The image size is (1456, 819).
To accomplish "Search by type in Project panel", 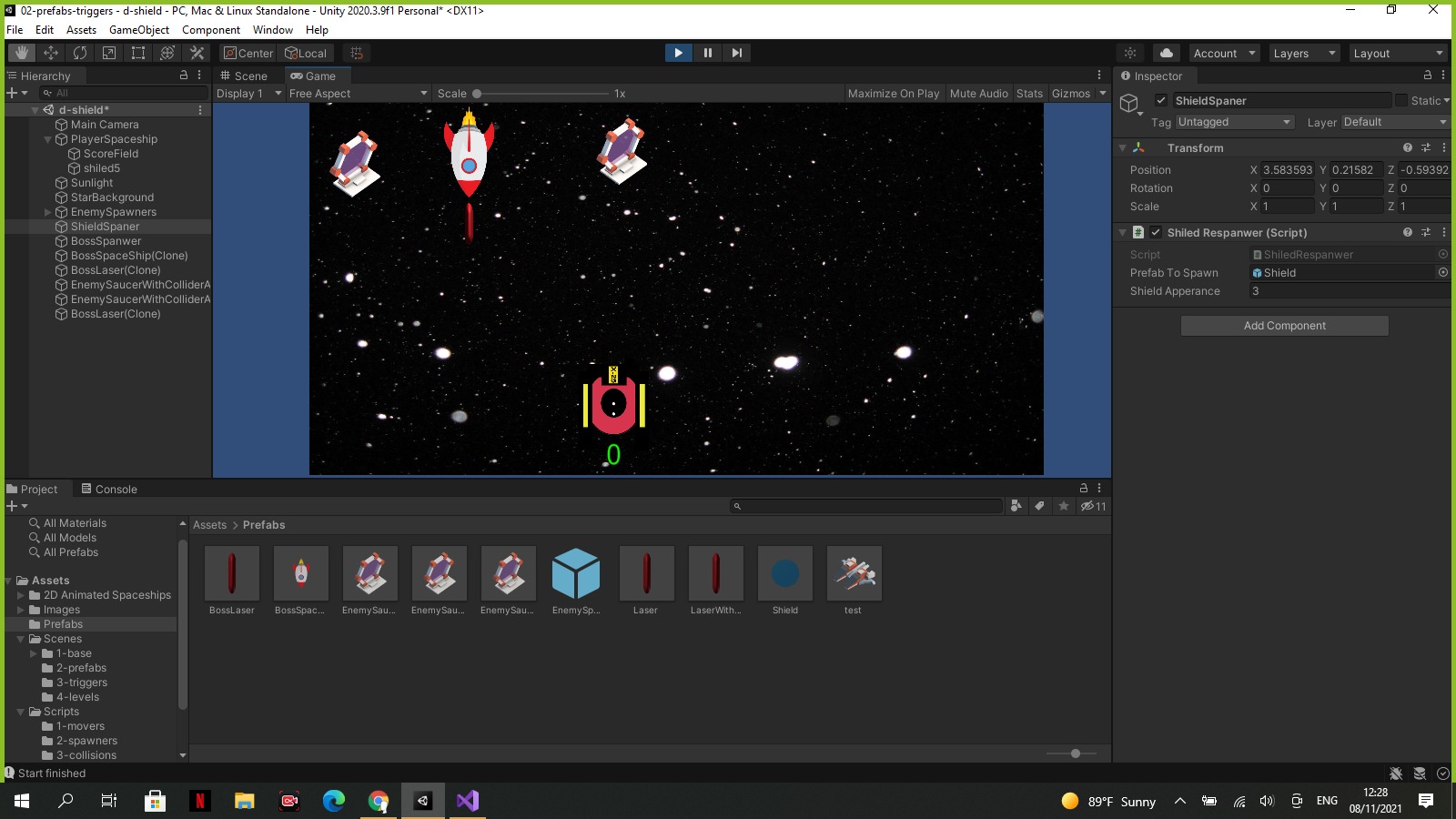I will tap(1016, 506).
